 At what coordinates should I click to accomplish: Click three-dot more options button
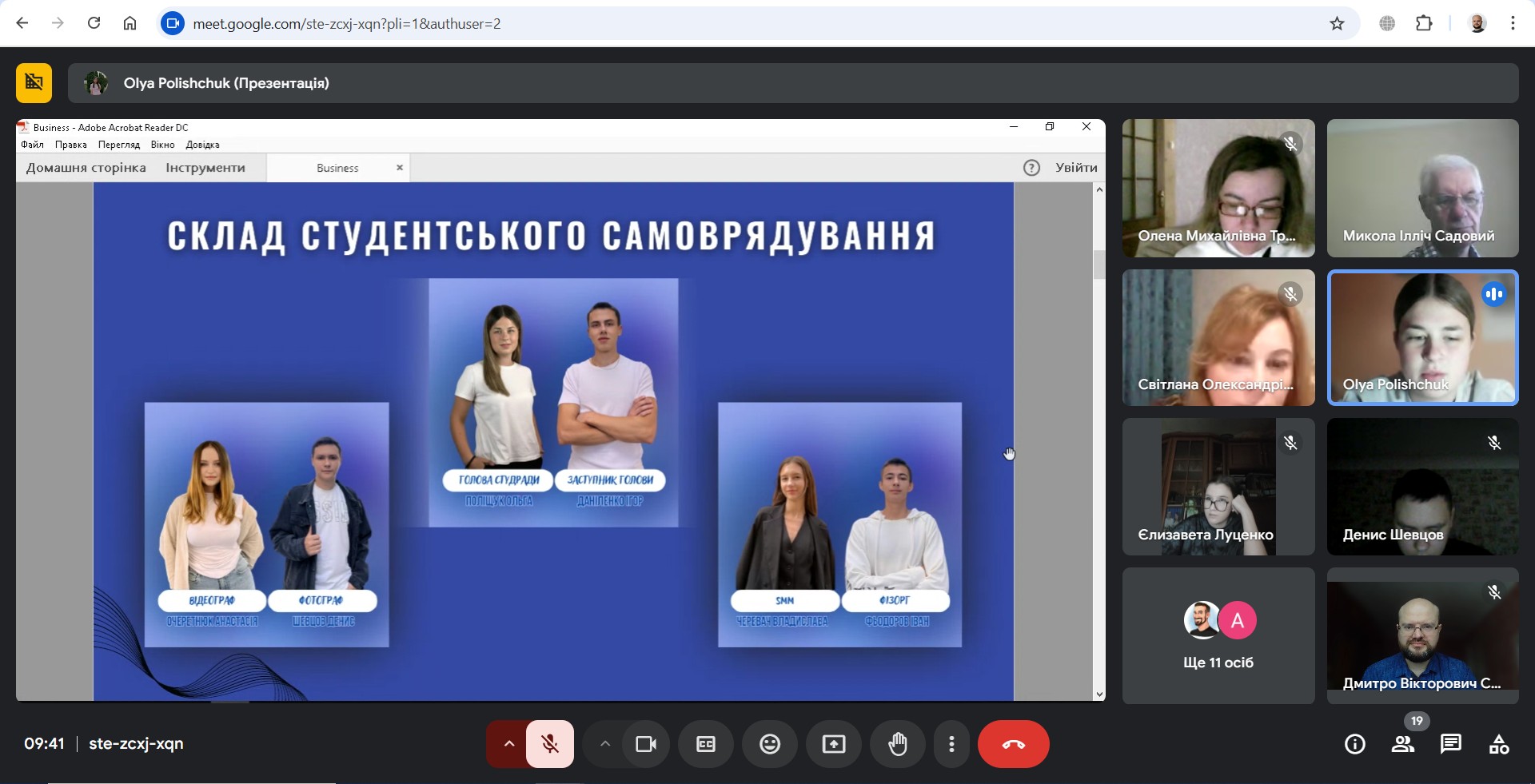click(x=951, y=744)
